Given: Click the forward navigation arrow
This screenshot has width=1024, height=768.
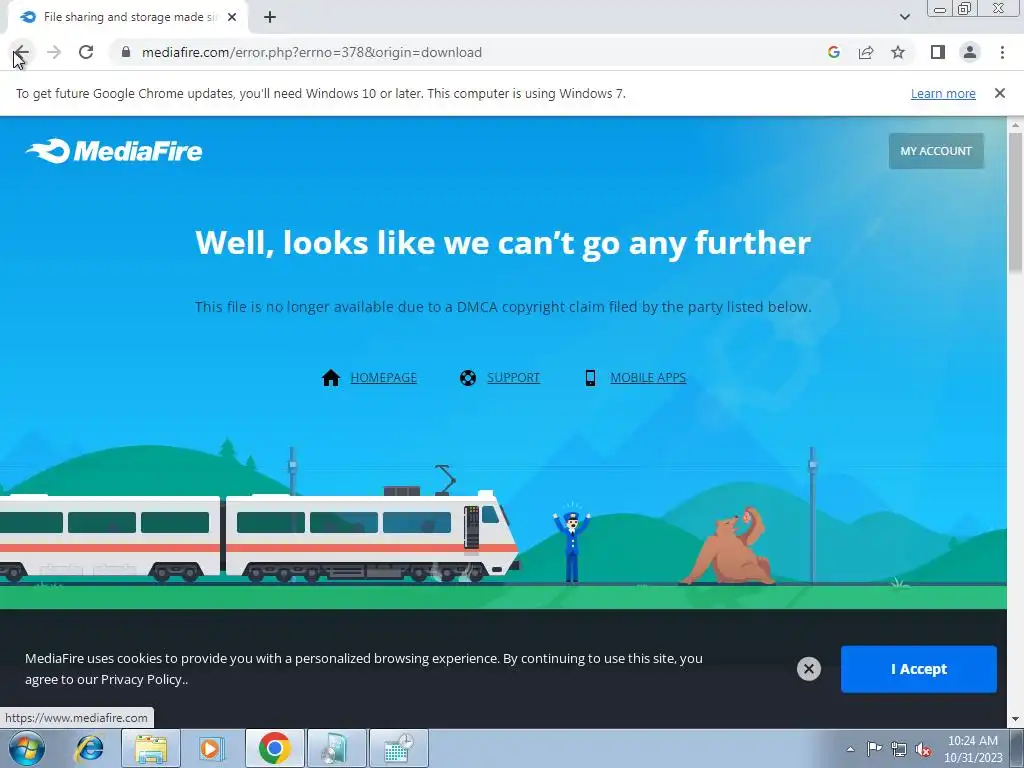Looking at the screenshot, I should [54, 52].
